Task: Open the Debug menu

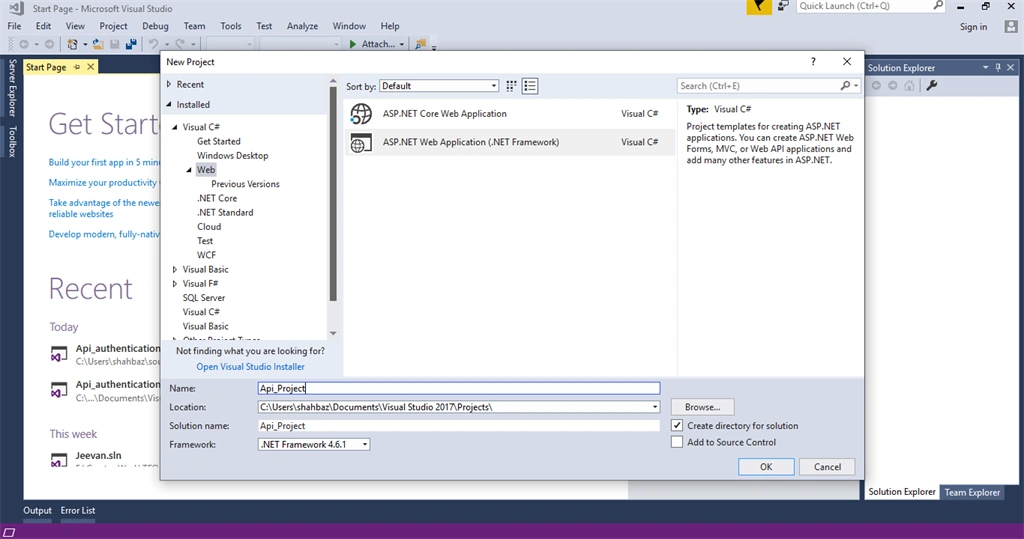Action: 155,26
